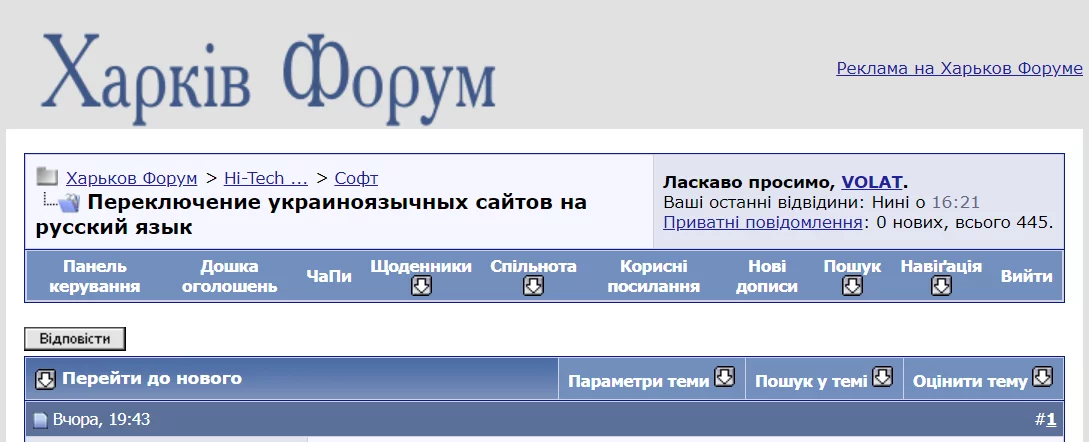Open Панель керування menu item

(x=94, y=276)
